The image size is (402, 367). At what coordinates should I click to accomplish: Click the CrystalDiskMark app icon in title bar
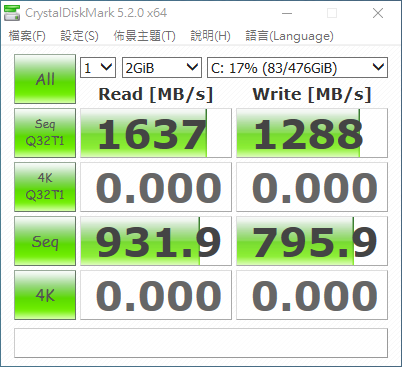coord(12,13)
